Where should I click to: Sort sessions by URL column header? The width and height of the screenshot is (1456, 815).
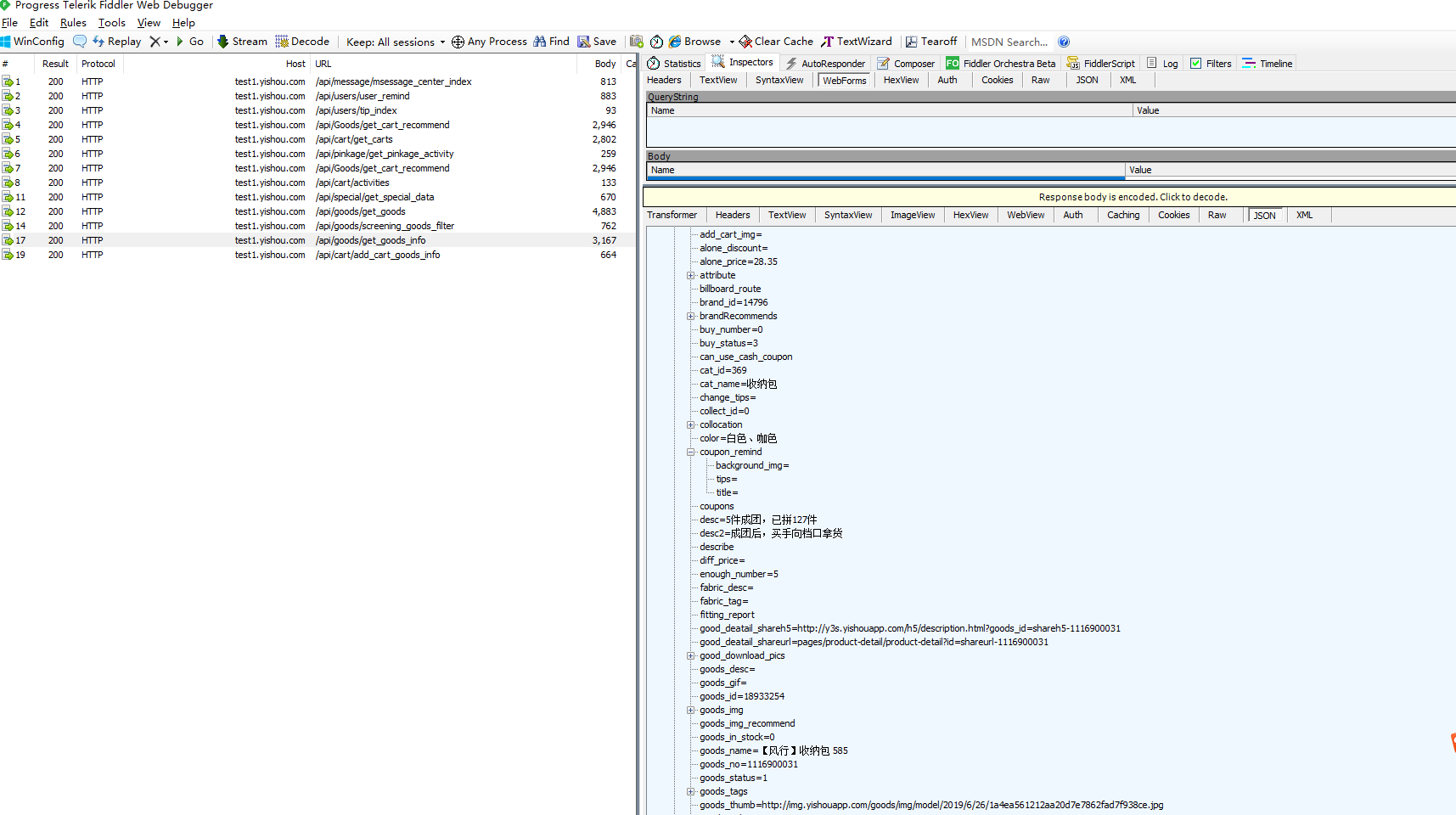[442, 64]
